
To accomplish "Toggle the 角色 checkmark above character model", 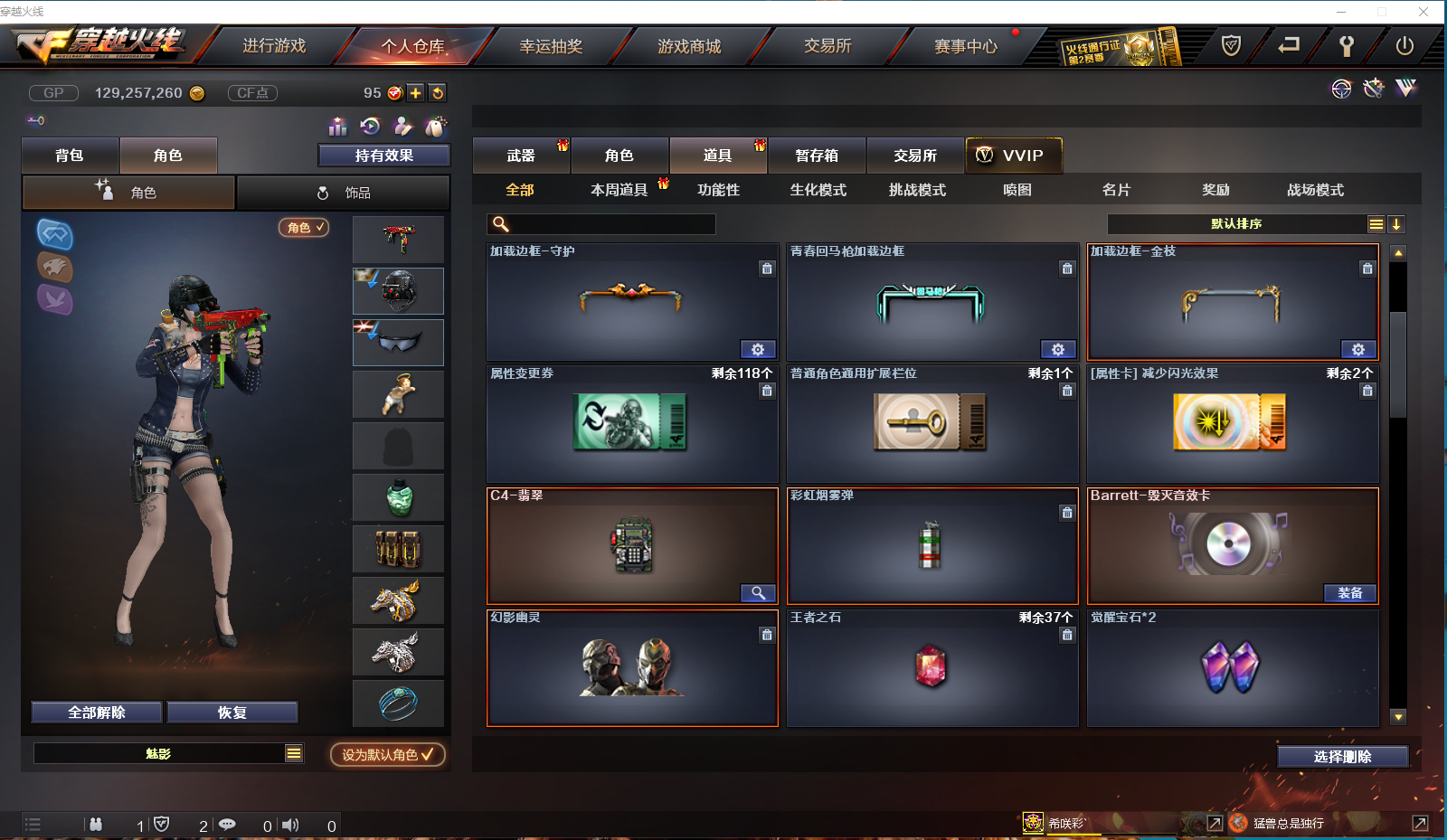I will 304,227.
